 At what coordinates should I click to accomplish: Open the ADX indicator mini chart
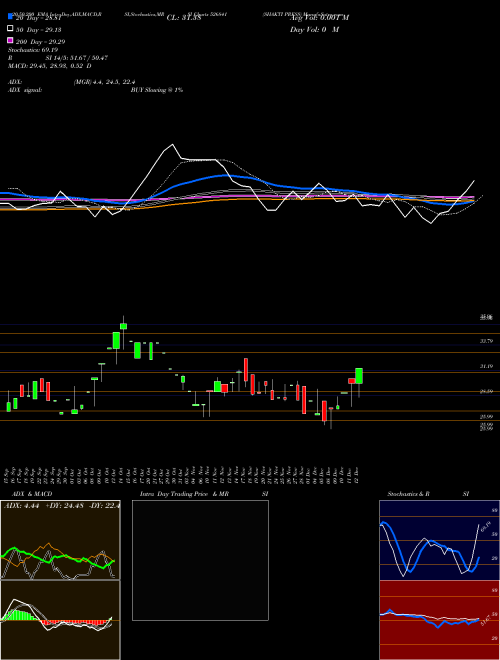[x=60, y=540]
